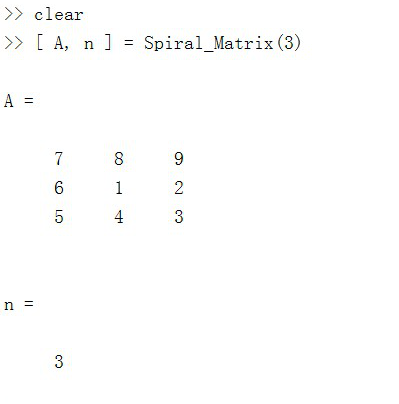Select the 3 in matrix A's last row
The width and height of the screenshot is (399, 404).
click(x=179, y=216)
